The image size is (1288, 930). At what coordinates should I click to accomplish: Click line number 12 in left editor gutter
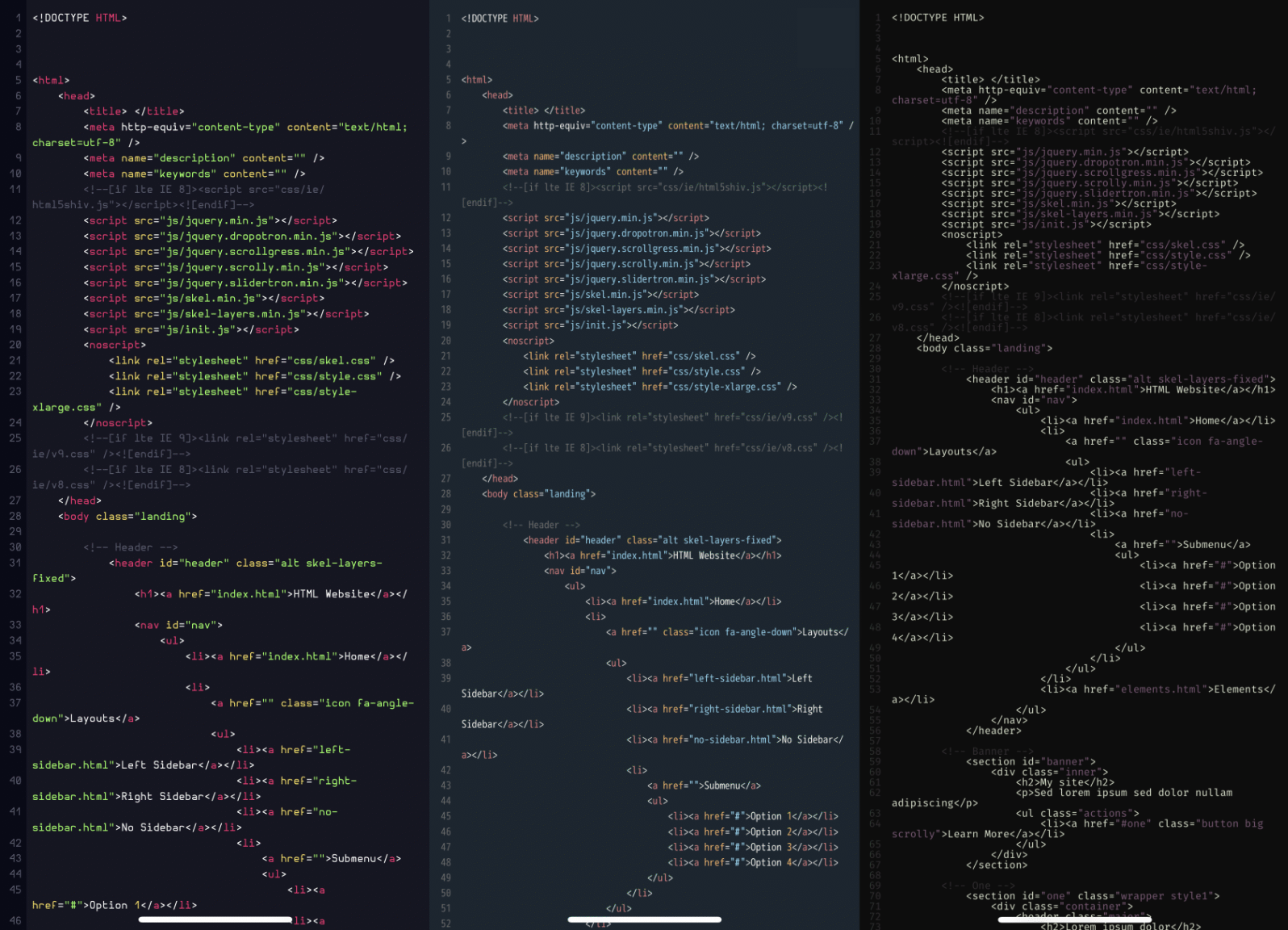click(x=15, y=220)
